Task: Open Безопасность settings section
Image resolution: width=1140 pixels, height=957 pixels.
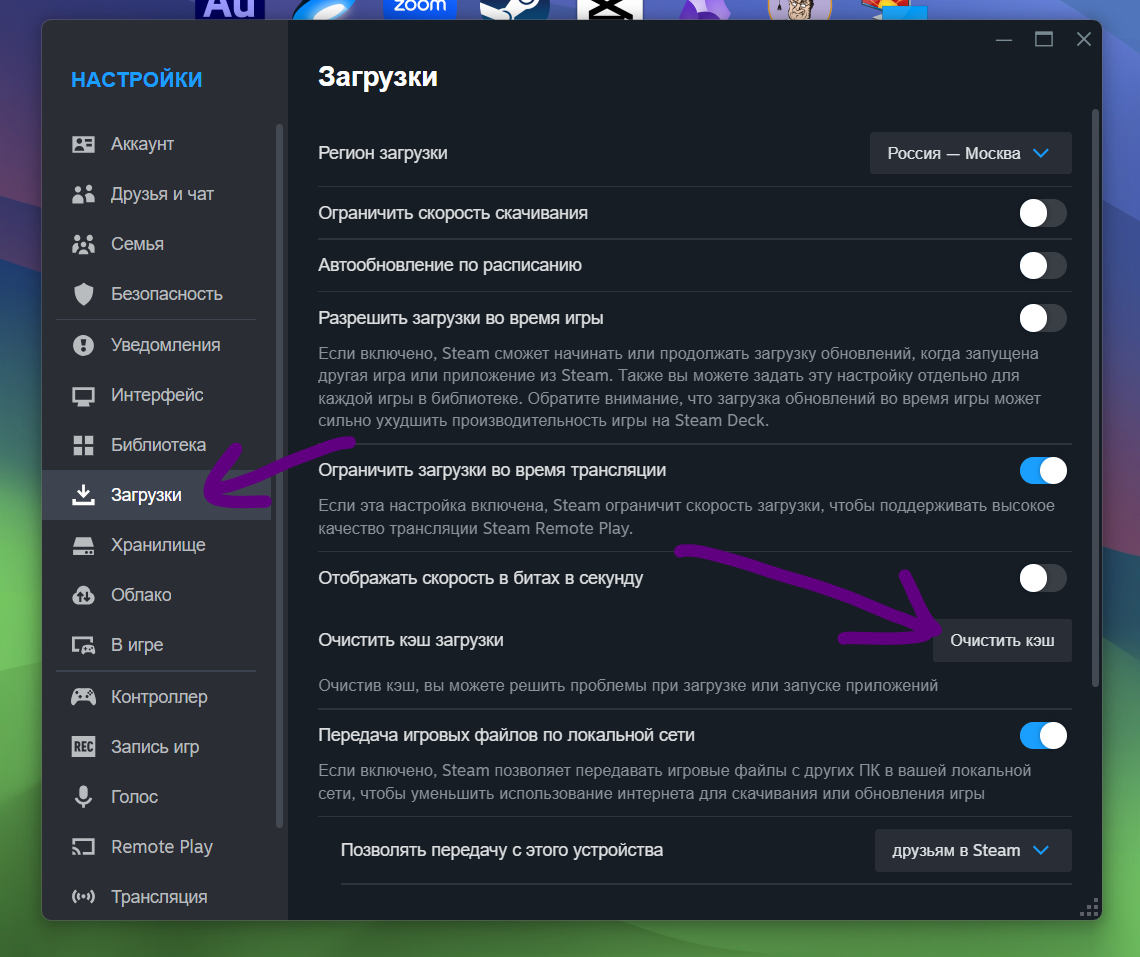Action: pos(156,295)
